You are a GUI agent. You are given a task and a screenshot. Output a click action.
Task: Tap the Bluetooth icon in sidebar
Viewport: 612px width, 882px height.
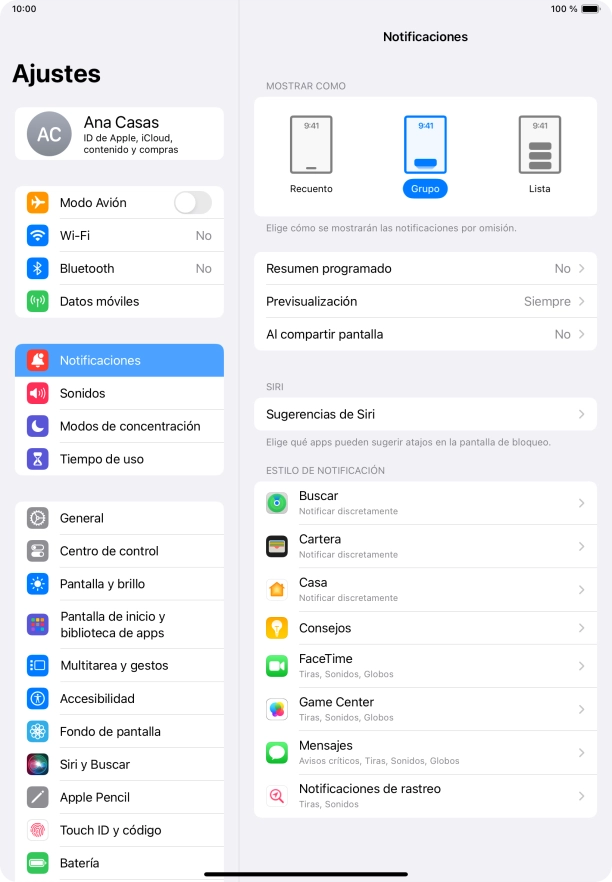[x=38, y=268]
